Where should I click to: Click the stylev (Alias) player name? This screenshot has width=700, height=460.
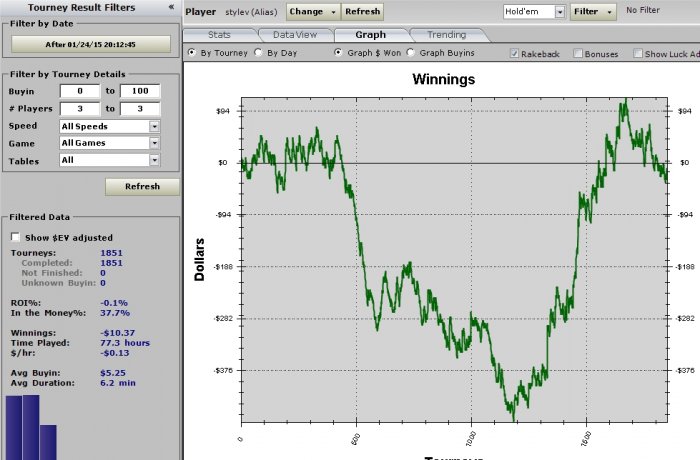coord(251,12)
